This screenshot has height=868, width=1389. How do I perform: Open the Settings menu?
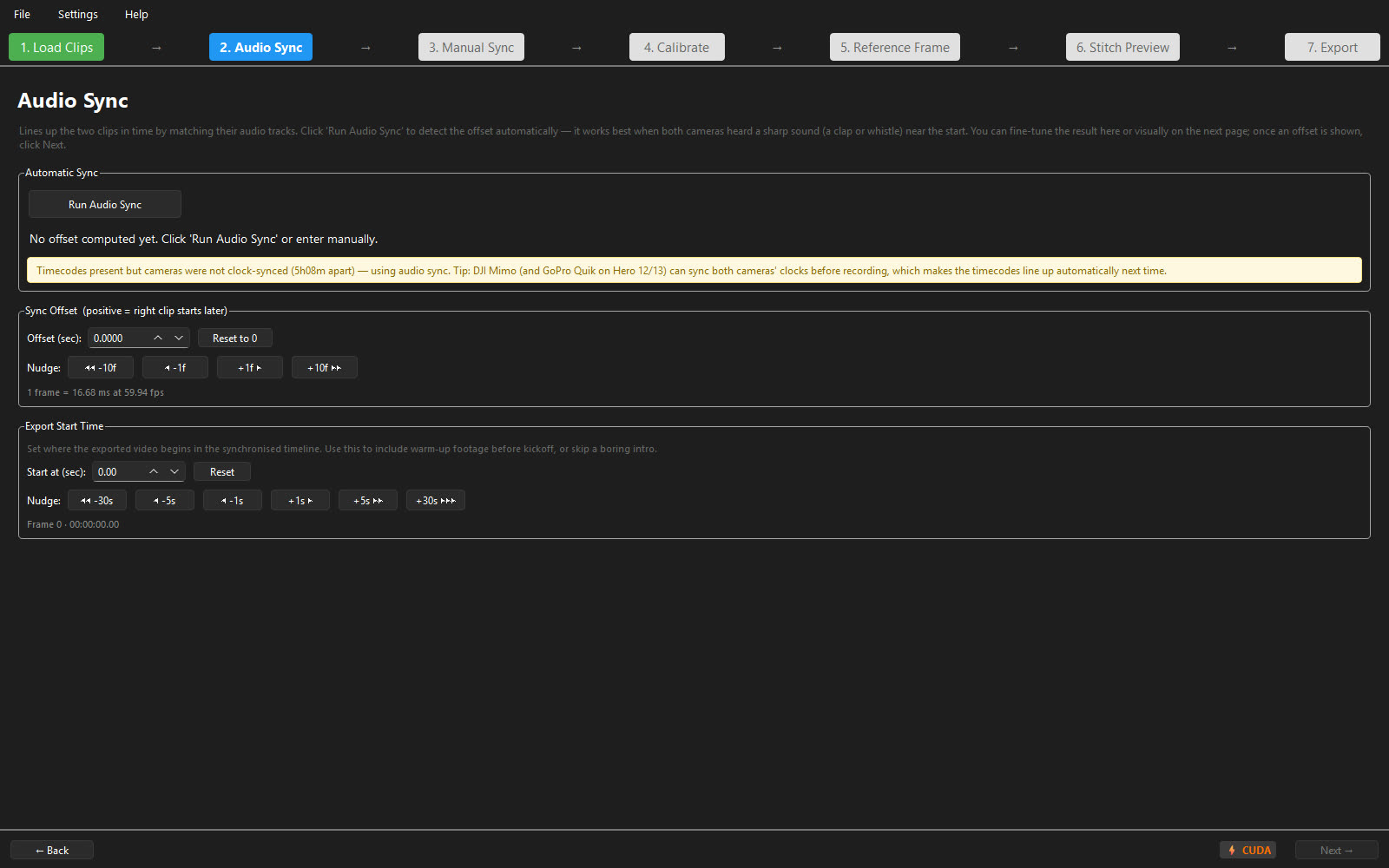pyautogui.click(x=77, y=14)
